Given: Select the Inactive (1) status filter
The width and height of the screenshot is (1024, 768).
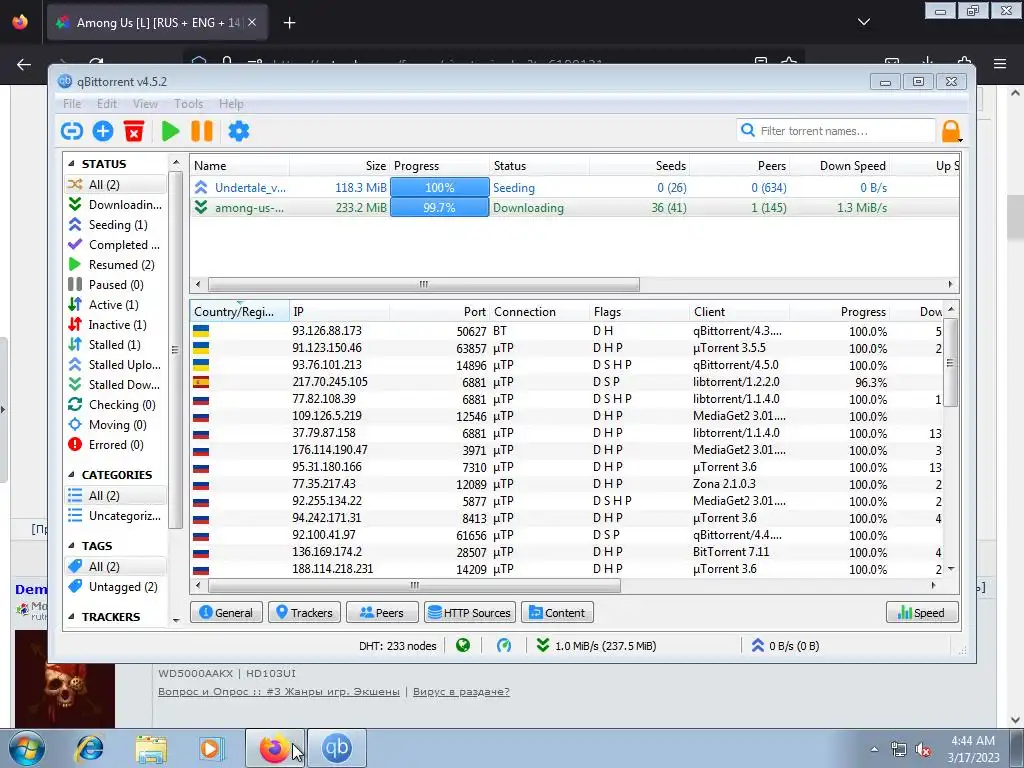Looking at the screenshot, I should click(x=115, y=325).
